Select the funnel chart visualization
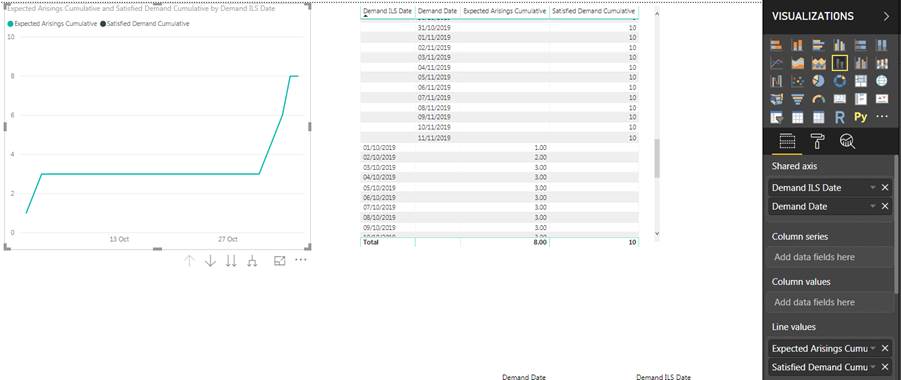The image size is (901, 380). [x=798, y=99]
